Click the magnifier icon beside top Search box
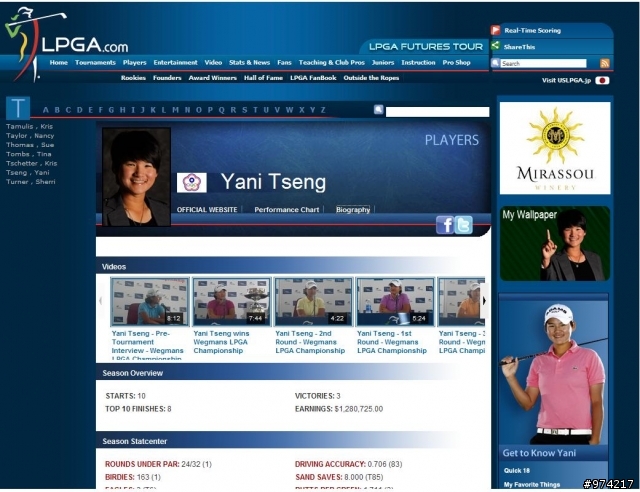This screenshot has width=640, height=492. tap(495, 63)
